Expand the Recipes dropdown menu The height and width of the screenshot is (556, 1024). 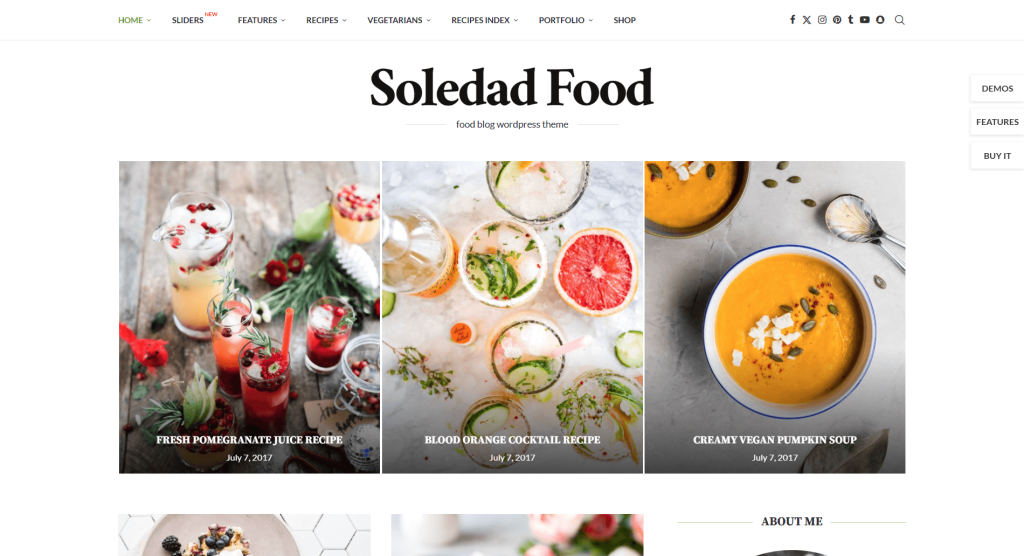point(326,20)
